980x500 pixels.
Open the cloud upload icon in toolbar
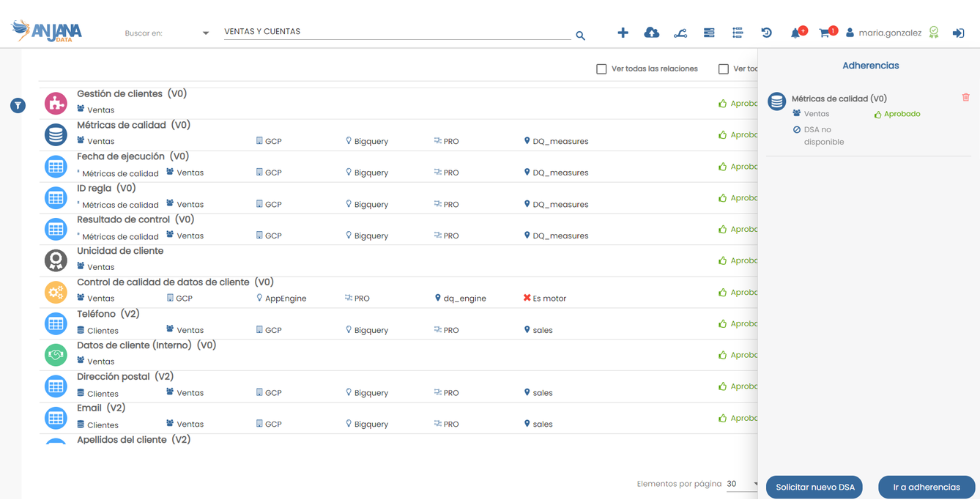click(652, 33)
